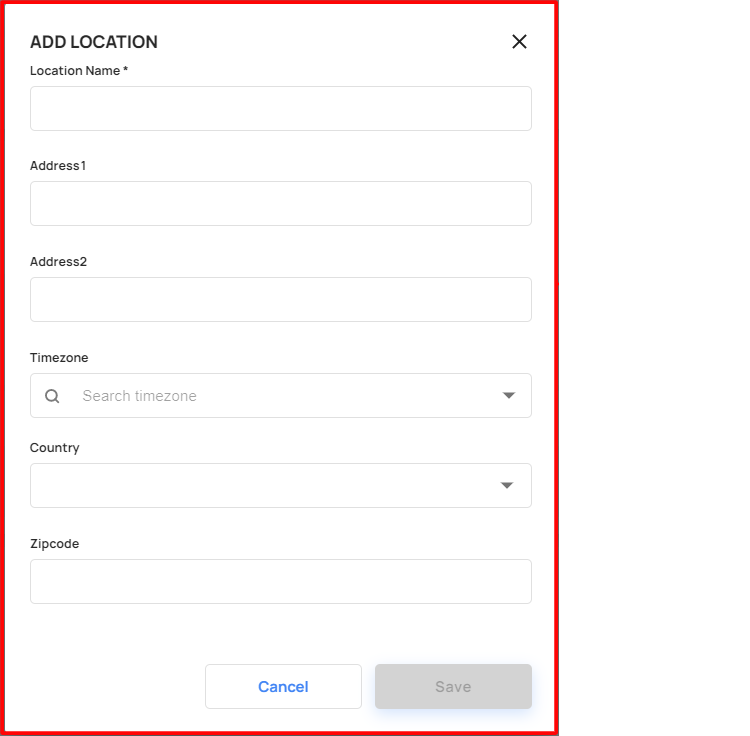Click the Country label

(55, 448)
